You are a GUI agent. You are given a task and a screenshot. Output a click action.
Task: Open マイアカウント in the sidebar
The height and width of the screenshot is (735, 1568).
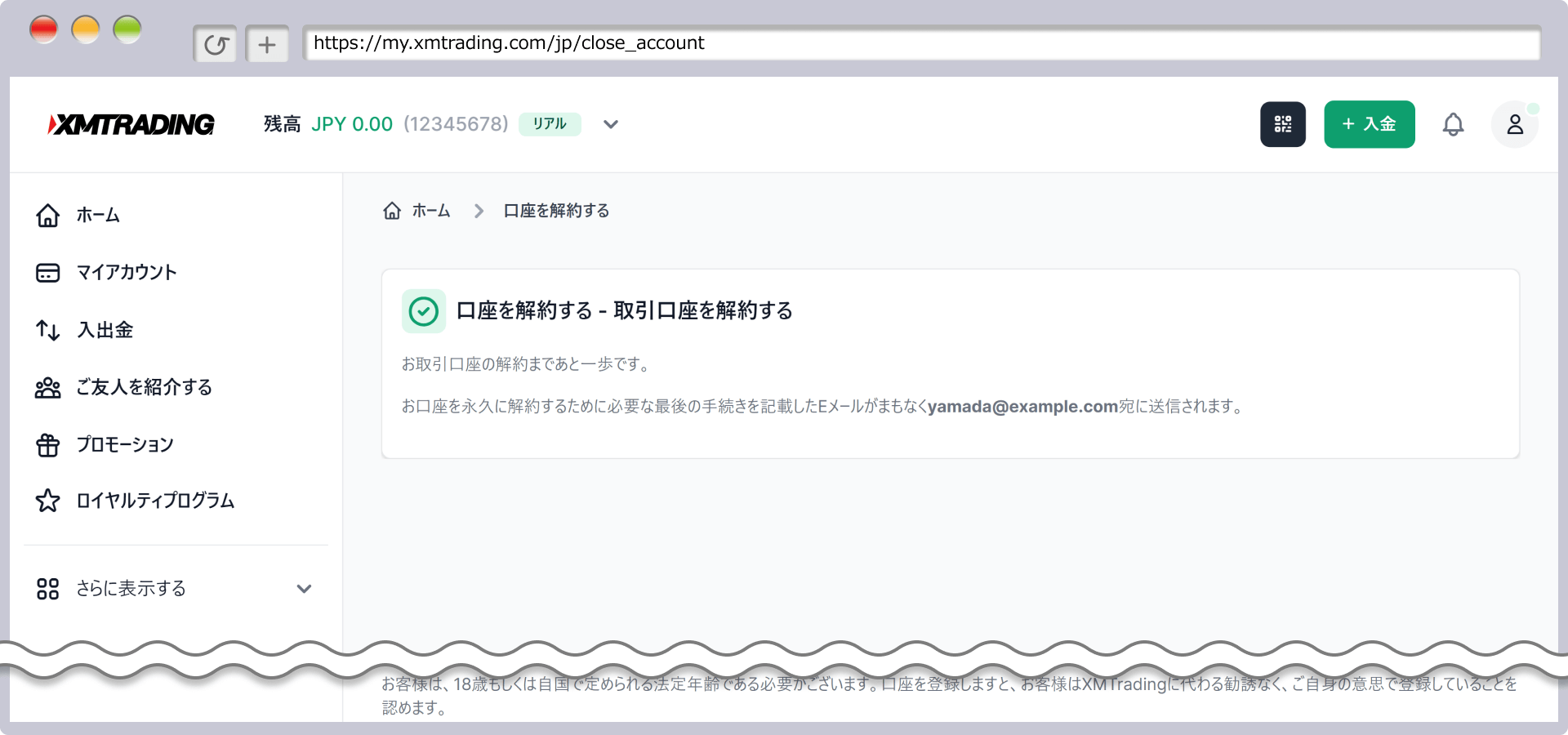pyautogui.click(x=126, y=272)
